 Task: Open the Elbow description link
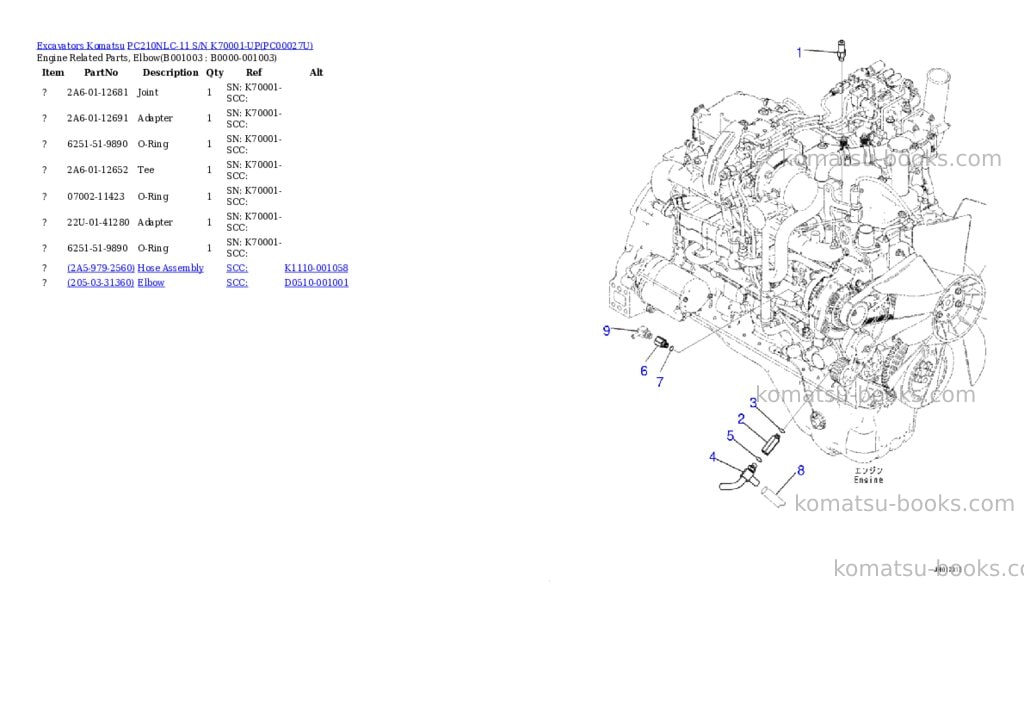pos(151,283)
